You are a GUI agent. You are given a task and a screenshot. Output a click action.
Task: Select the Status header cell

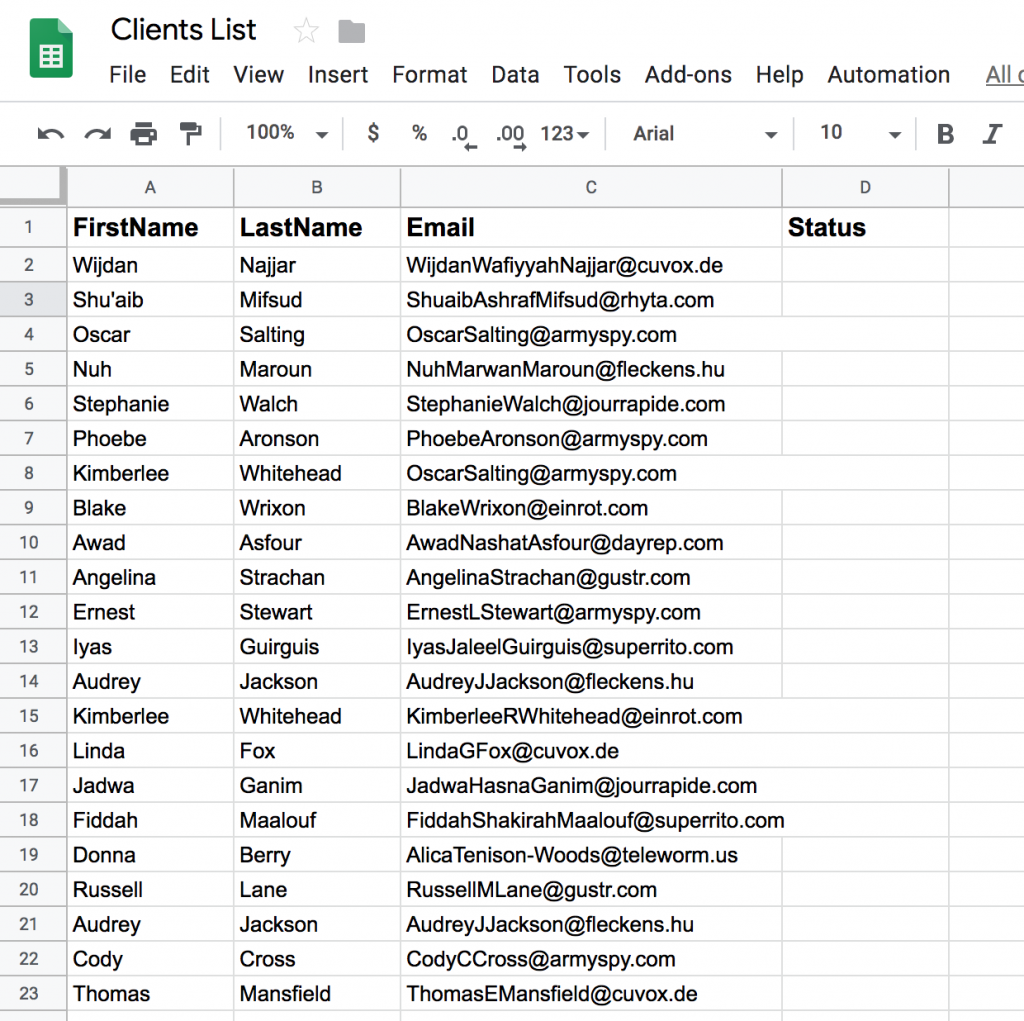coord(865,227)
